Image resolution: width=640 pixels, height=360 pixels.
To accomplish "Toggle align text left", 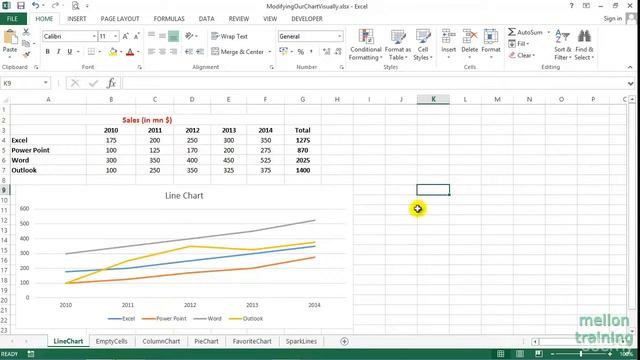I will click(151, 51).
